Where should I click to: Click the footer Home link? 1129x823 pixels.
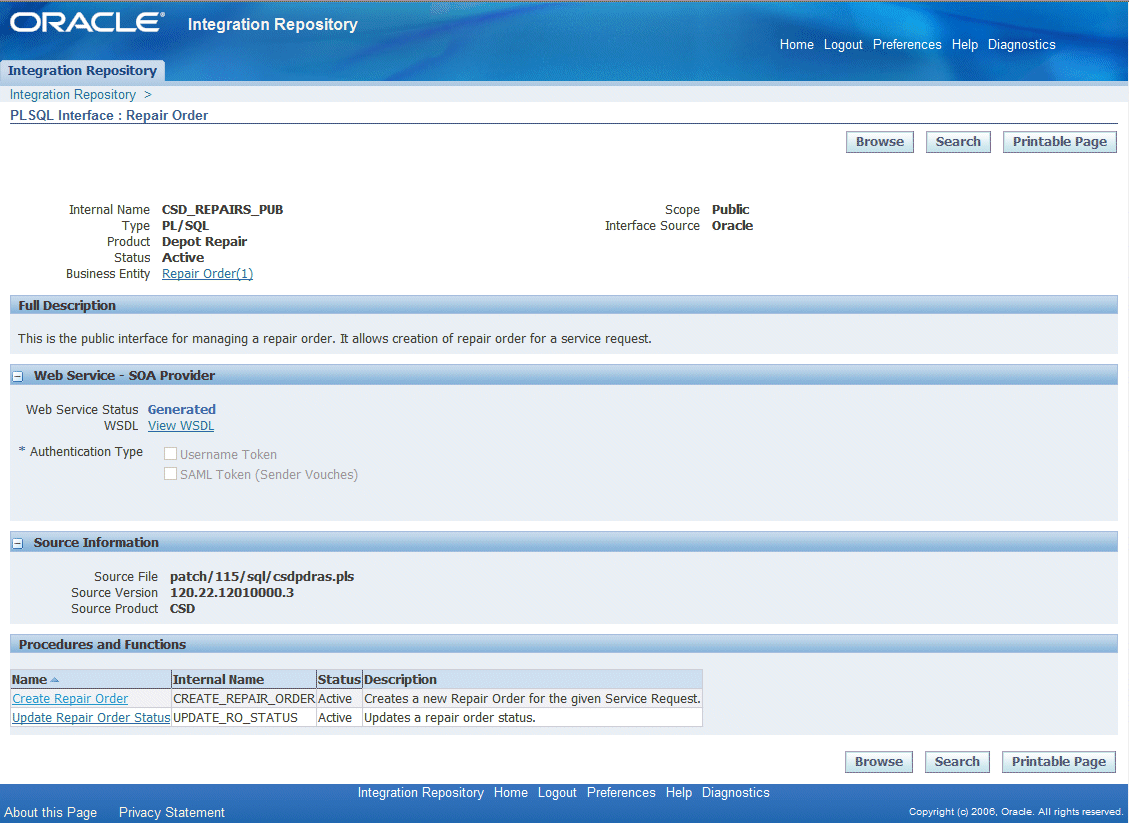tap(510, 793)
